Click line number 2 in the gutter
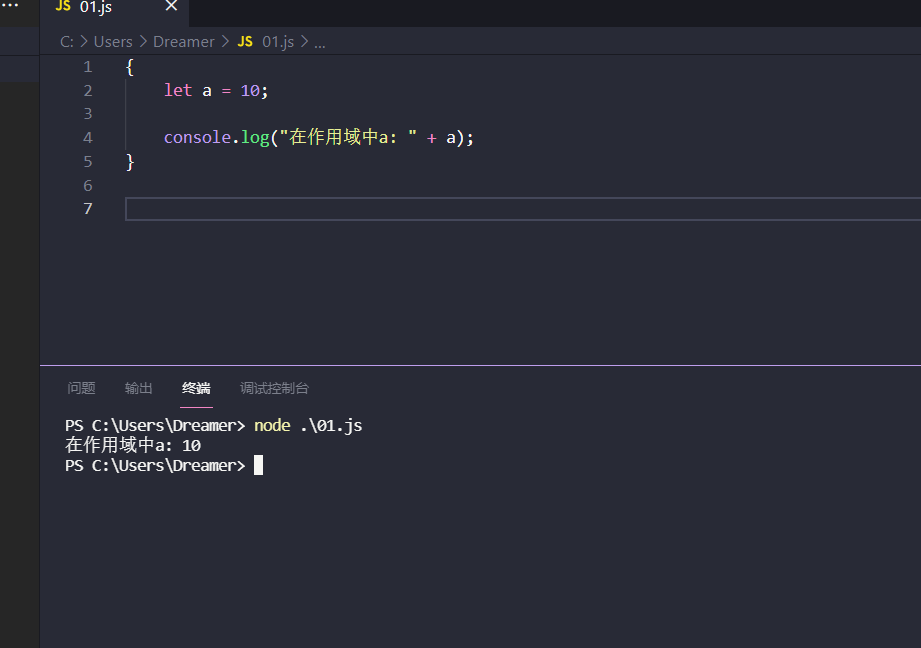 [x=88, y=90]
